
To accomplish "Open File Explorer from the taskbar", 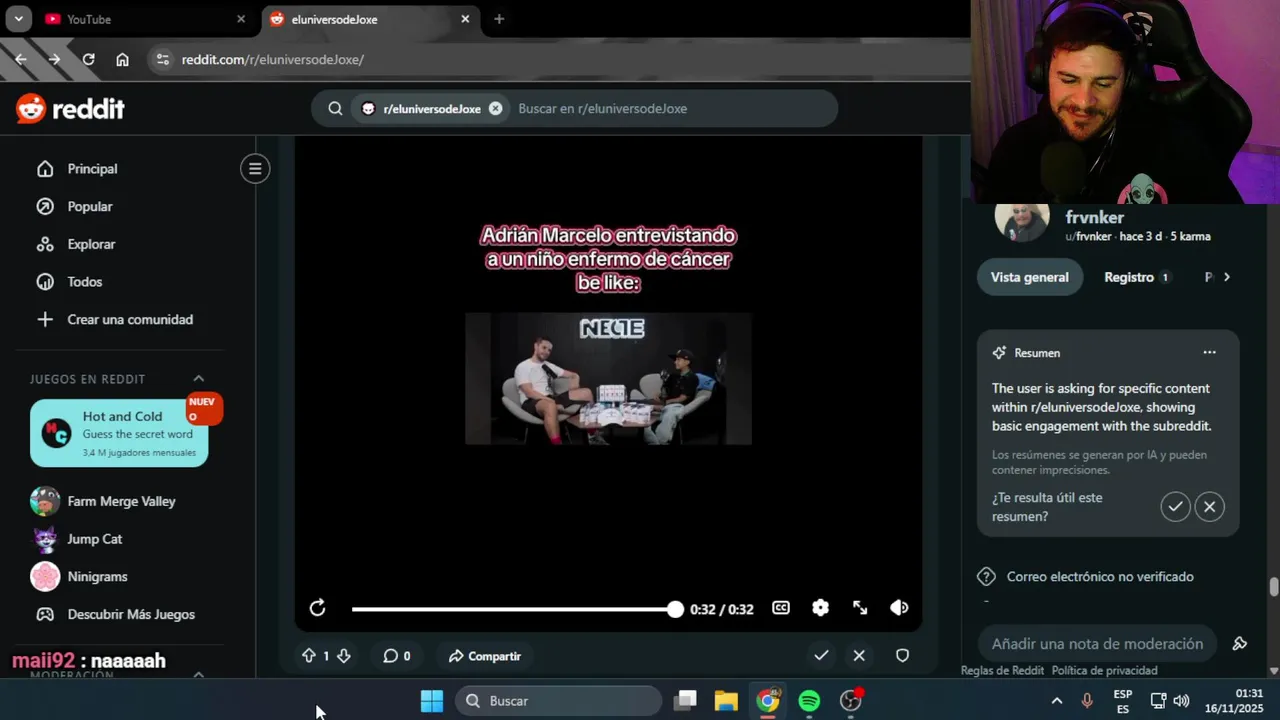I will click(x=726, y=701).
